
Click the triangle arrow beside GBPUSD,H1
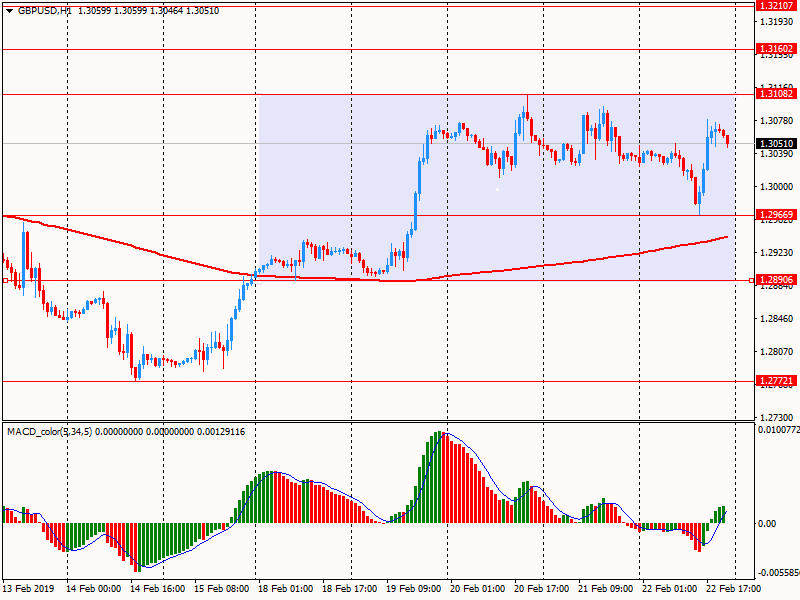(x=9, y=10)
